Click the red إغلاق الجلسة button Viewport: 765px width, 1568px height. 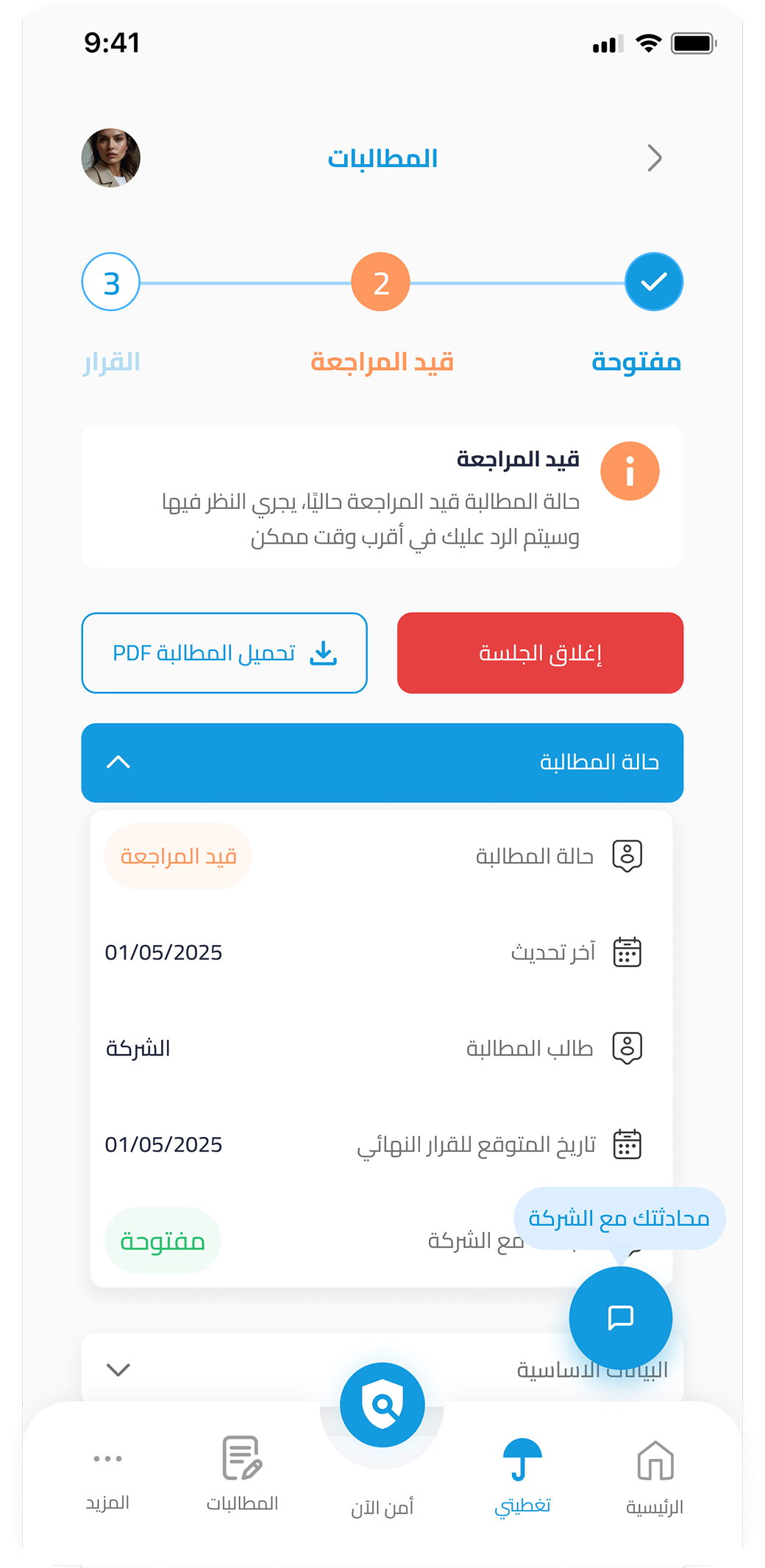pyautogui.click(x=541, y=653)
